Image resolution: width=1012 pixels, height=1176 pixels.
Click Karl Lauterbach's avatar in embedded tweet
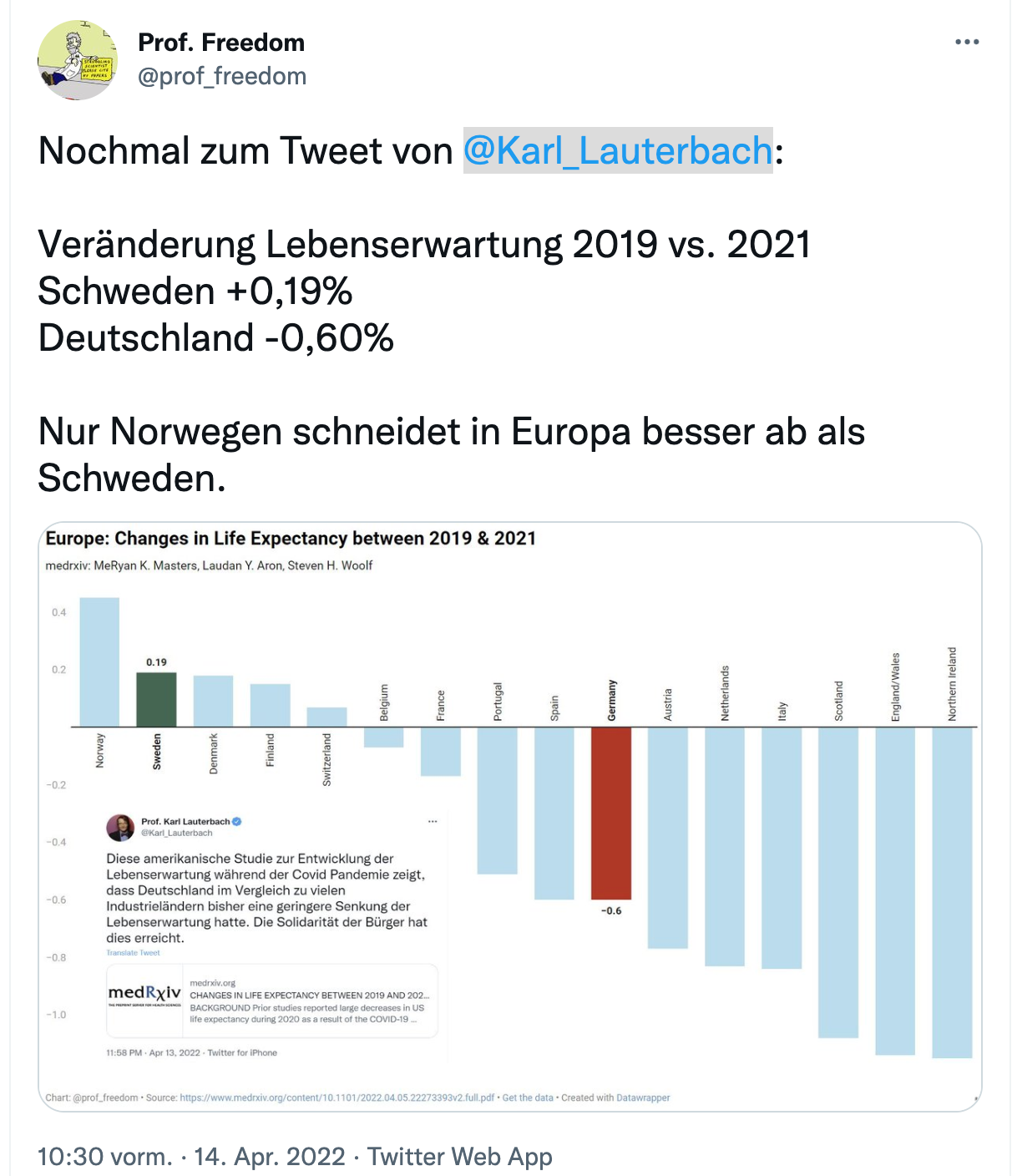tap(121, 827)
